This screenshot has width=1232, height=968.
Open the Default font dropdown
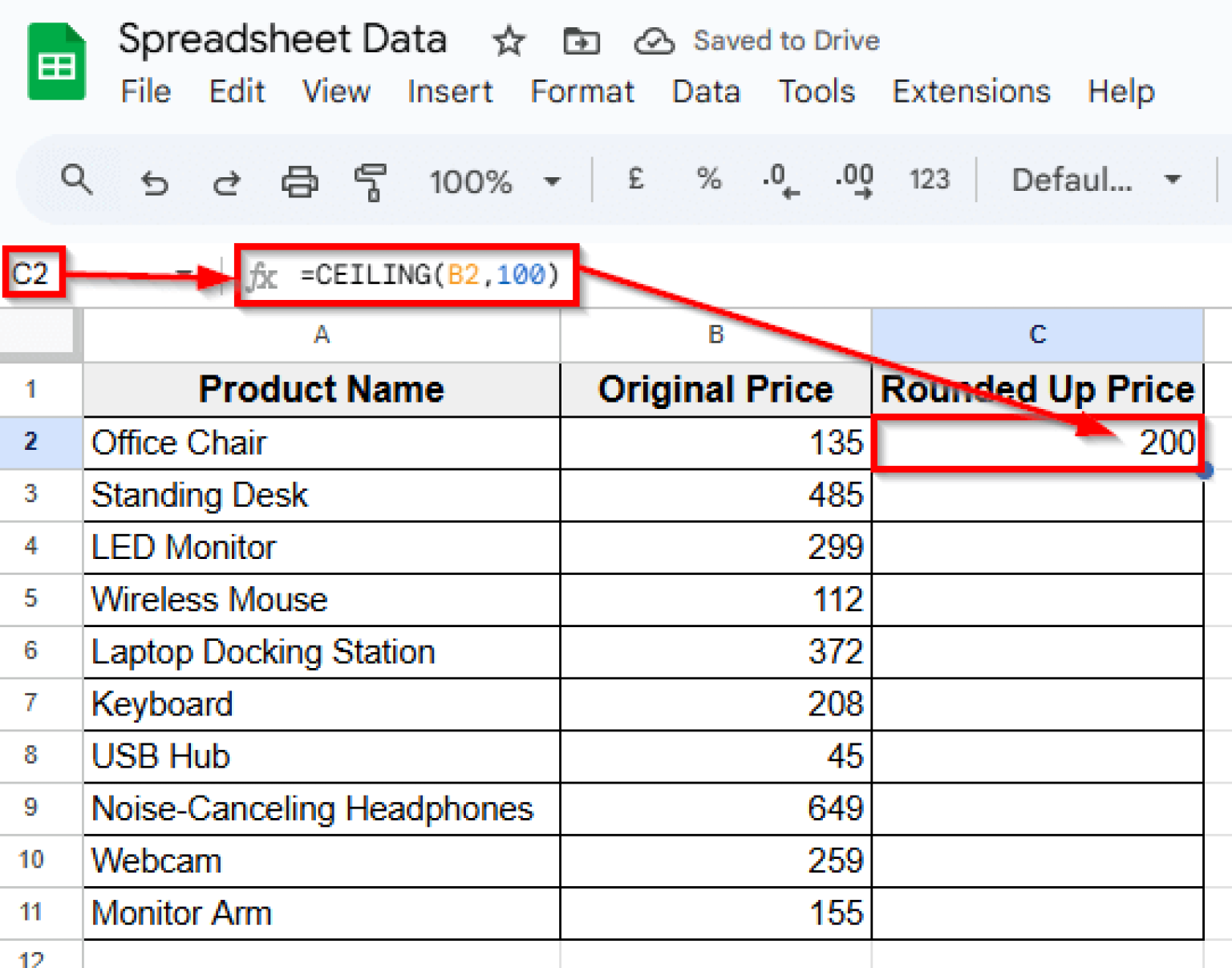point(1091,180)
